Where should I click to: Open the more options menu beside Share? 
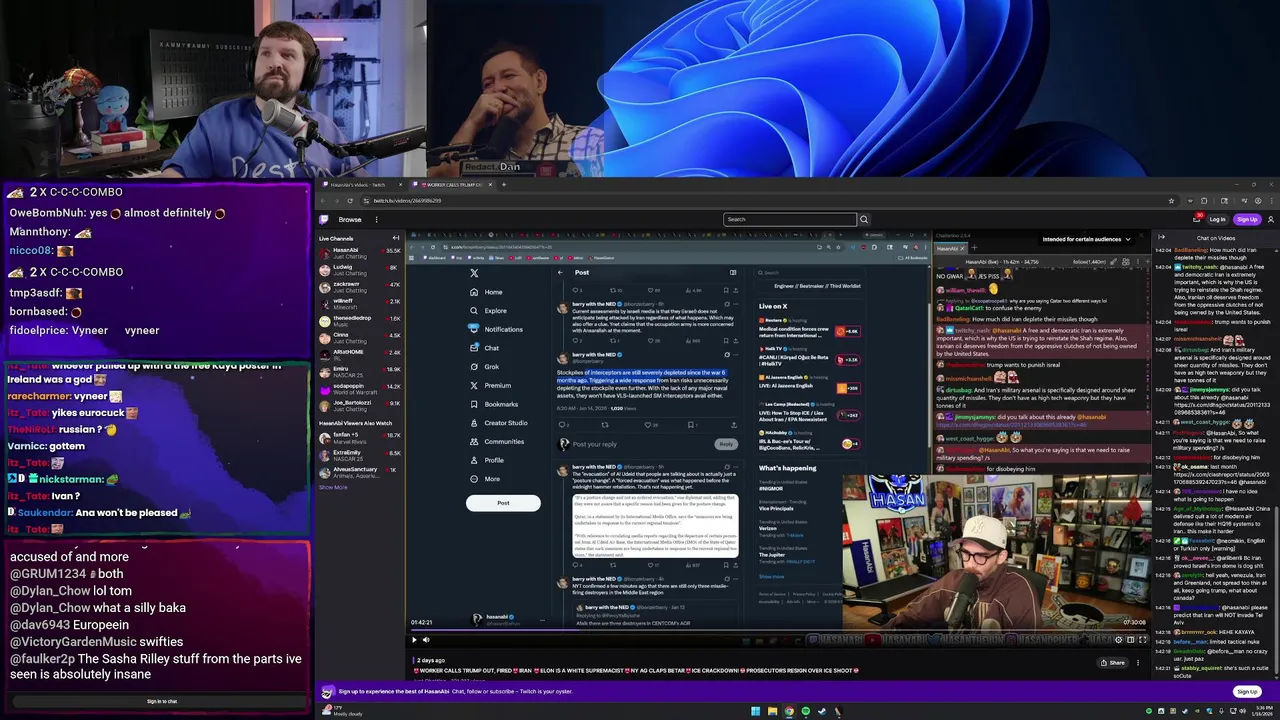(1138, 662)
